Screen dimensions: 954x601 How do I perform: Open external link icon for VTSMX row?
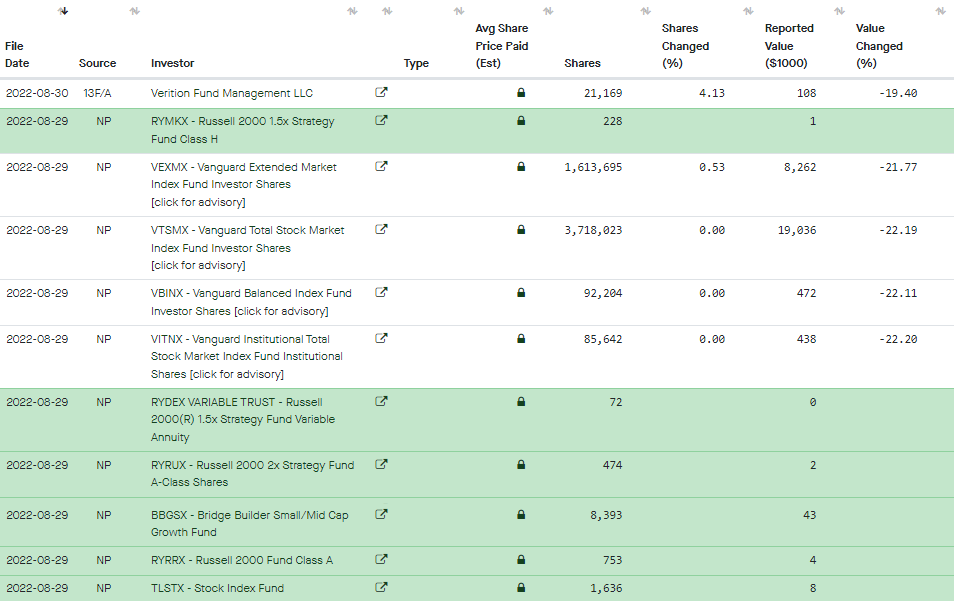(x=381, y=229)
